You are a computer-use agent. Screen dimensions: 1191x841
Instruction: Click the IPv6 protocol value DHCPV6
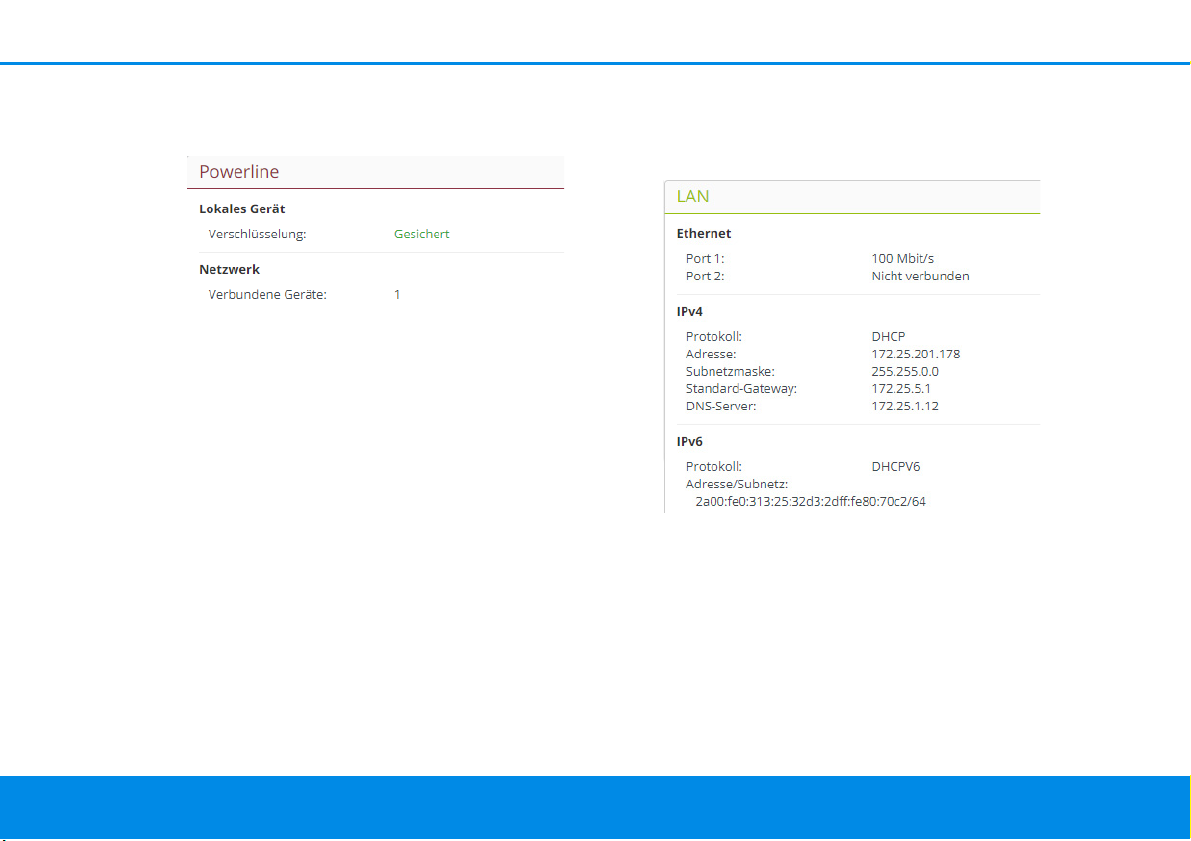[x=896, y=466]
